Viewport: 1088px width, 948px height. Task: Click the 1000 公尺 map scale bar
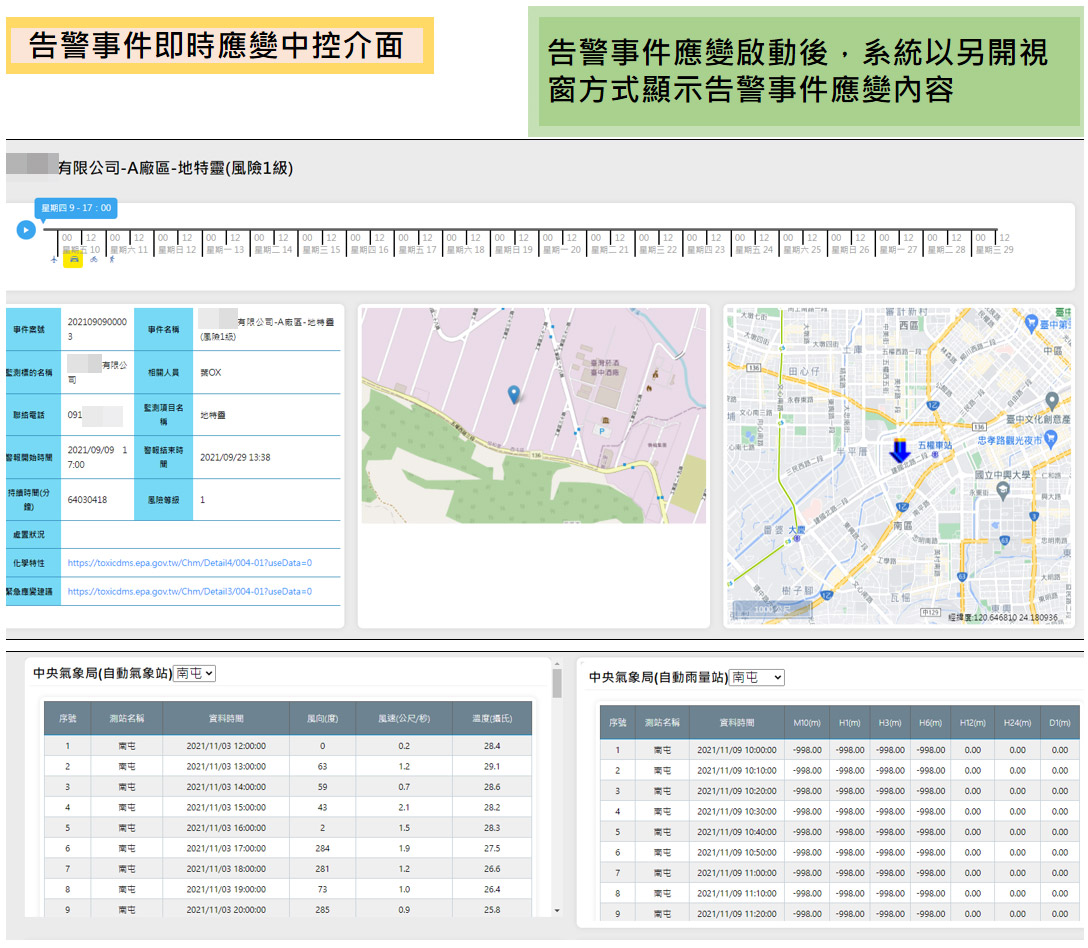772,609
